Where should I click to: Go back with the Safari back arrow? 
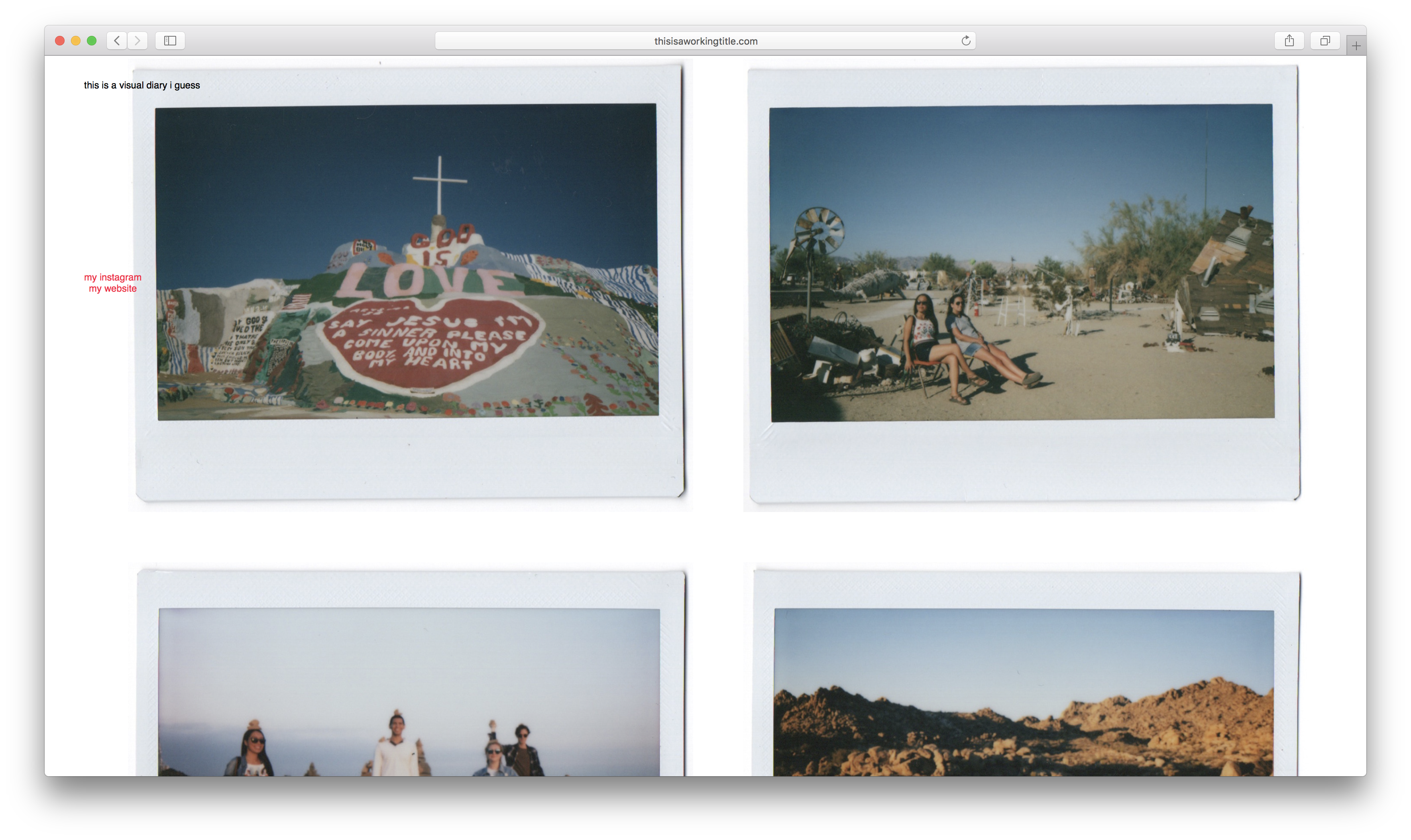click(117, 41)
